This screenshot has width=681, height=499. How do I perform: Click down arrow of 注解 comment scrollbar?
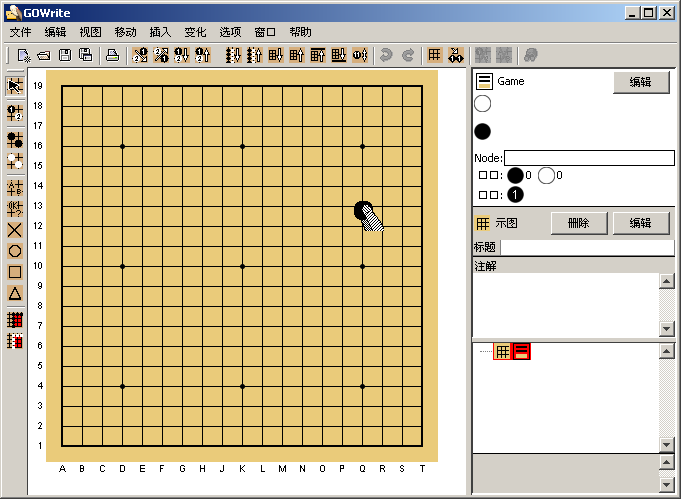coord(667,330)
